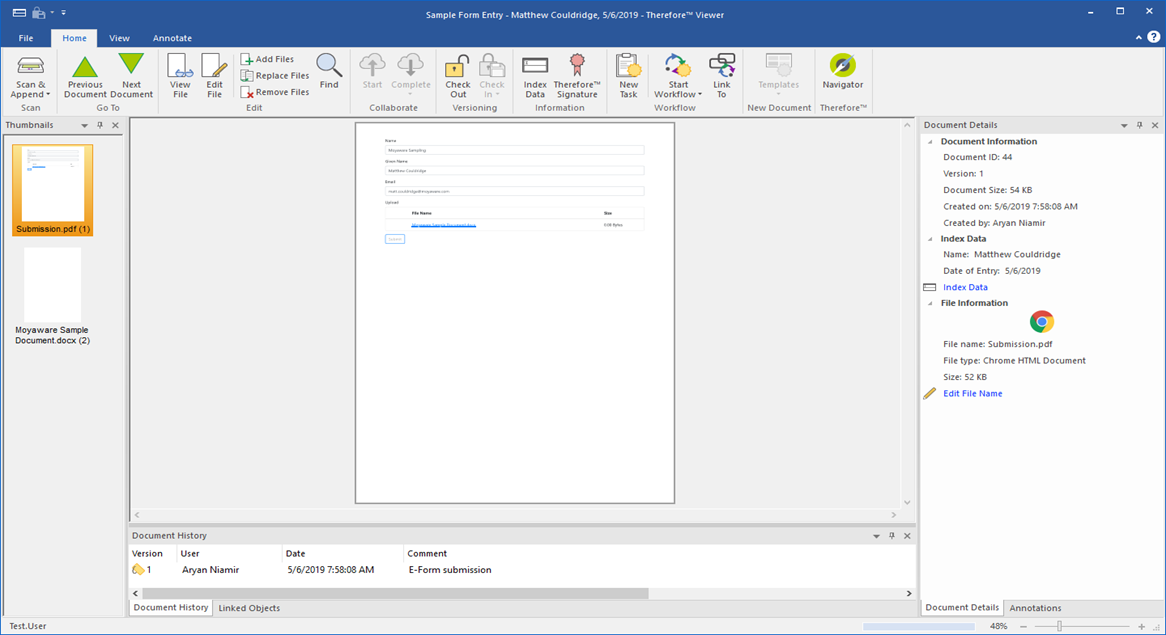1166x635 pixels.
Task: Click the Edit File Name link
Action: (x=971, y=393)
